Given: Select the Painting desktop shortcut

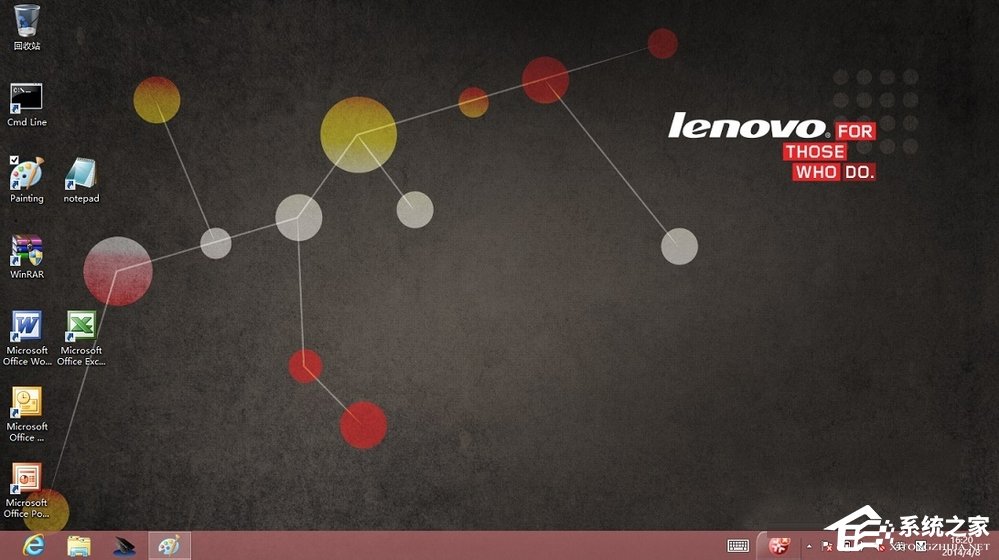Looking at the screenshot, I should tap(26, 180).
